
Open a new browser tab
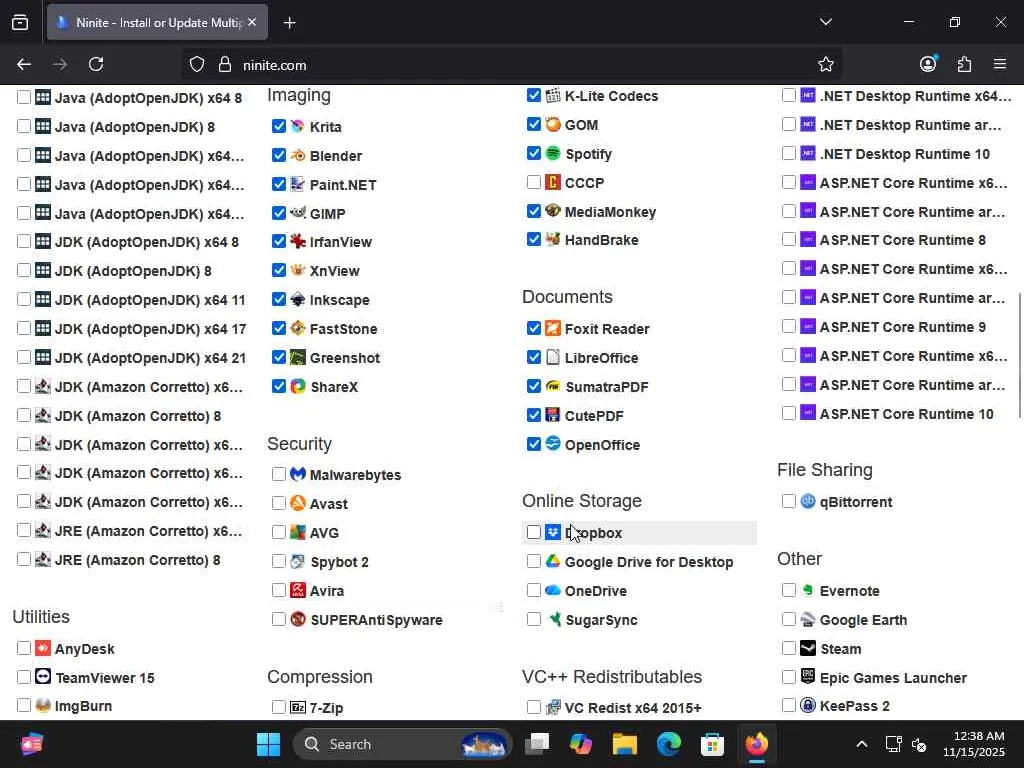pyautogui.click(x=290, y=23)
